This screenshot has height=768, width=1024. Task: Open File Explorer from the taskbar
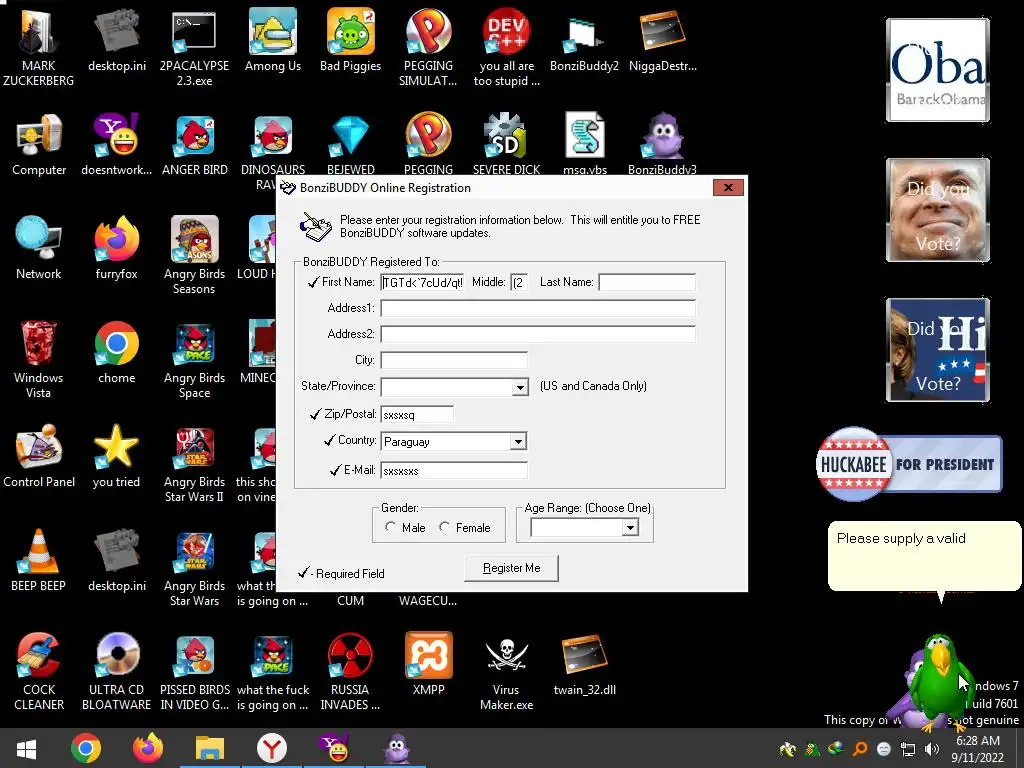click(210, 748)
